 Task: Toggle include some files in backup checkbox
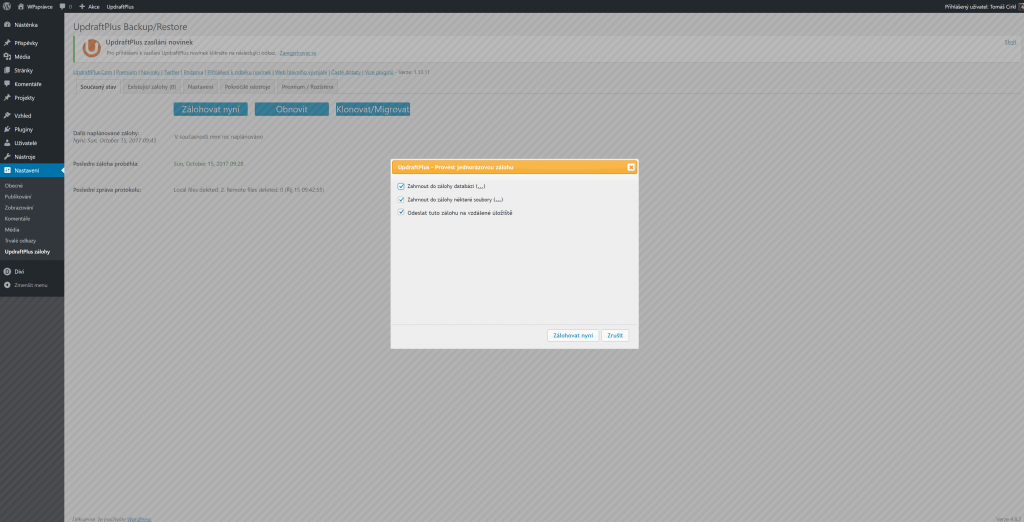[x=401, y=199]
